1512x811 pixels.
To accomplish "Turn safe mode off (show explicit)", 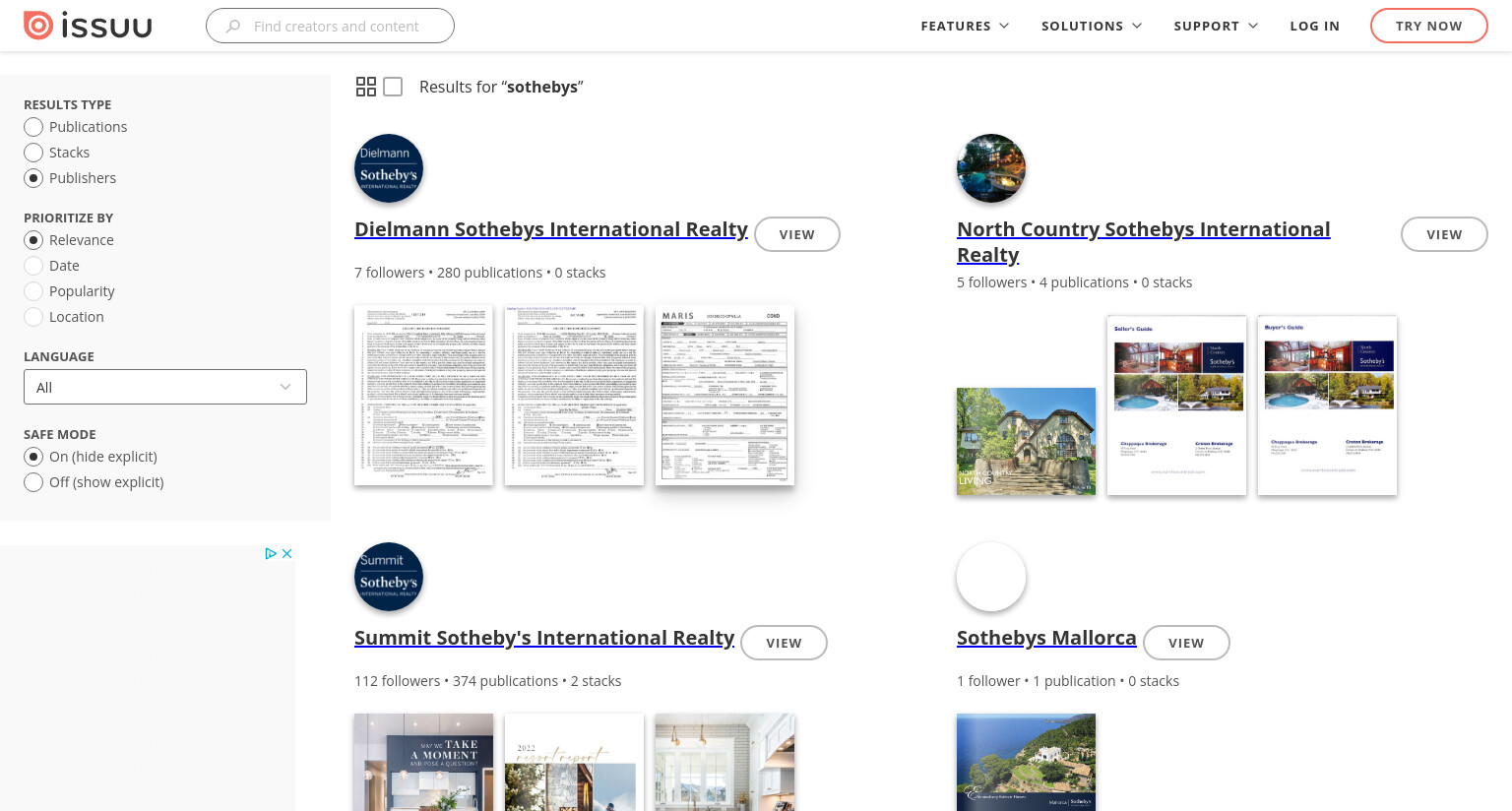I will [33, 482].
